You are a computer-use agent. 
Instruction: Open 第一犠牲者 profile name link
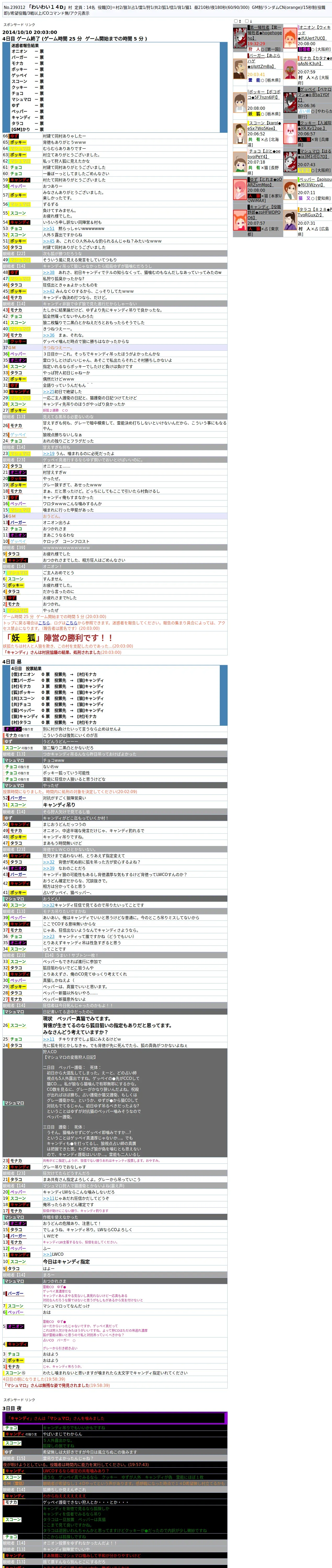click(x=265, y=33)
